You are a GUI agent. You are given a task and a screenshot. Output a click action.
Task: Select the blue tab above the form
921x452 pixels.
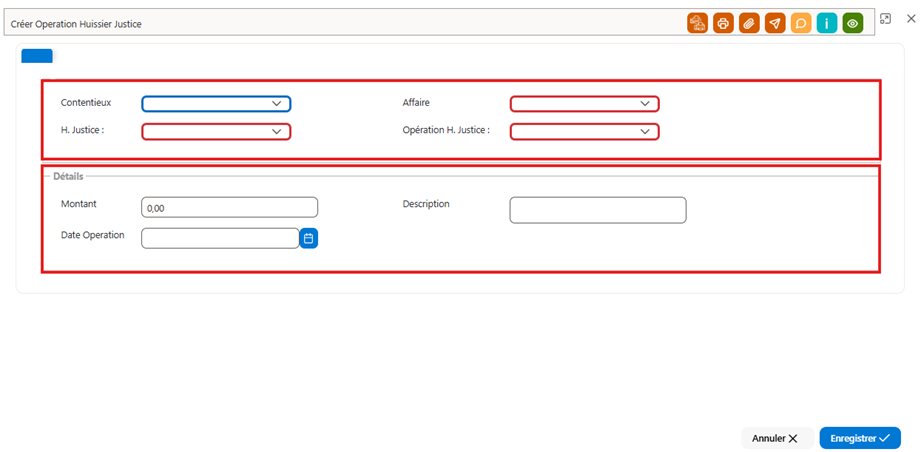click(37, 56)
